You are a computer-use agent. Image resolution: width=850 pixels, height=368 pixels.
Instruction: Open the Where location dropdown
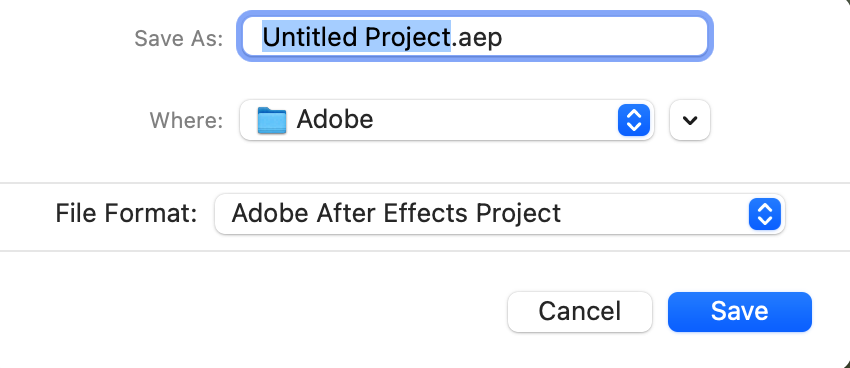(447, 120)
